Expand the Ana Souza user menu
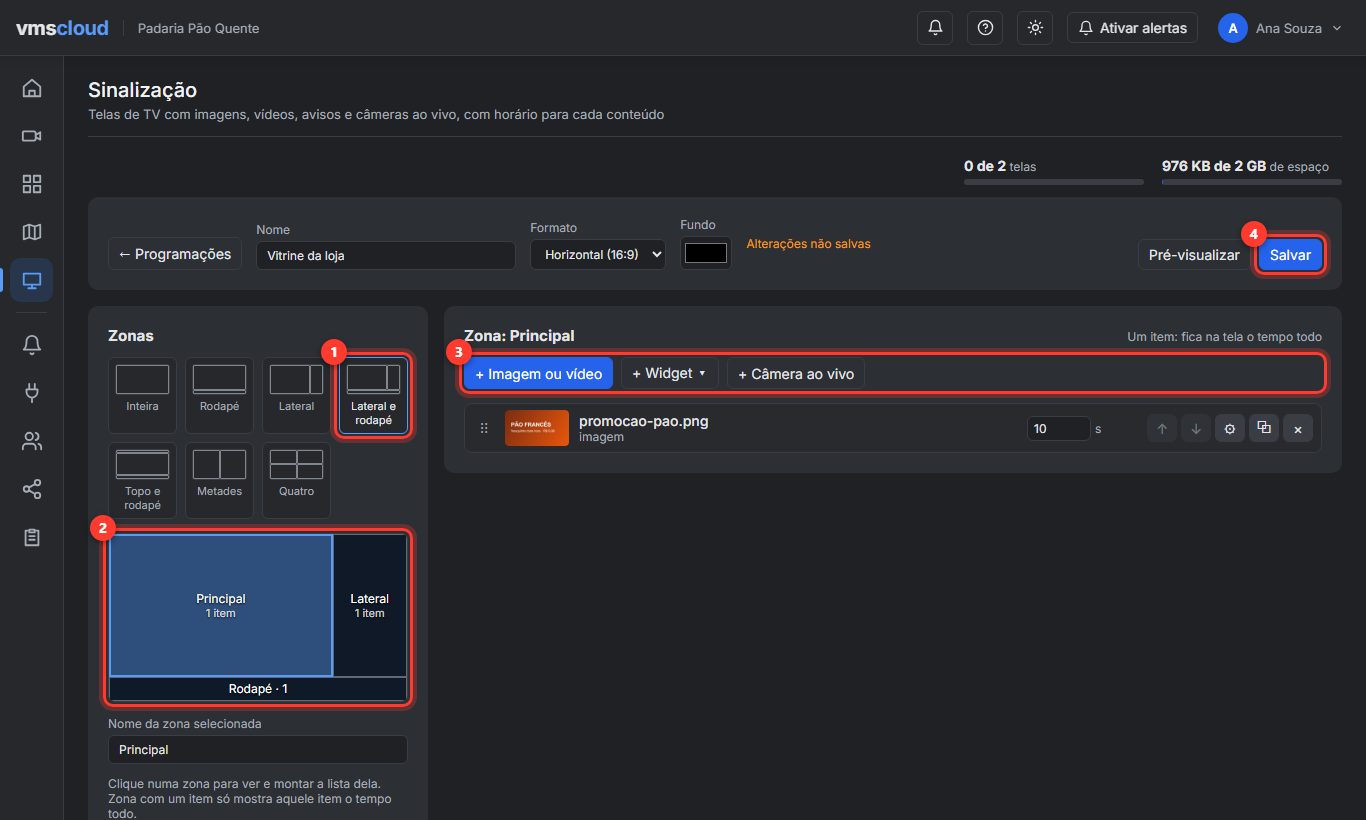 coord(1280,28)
